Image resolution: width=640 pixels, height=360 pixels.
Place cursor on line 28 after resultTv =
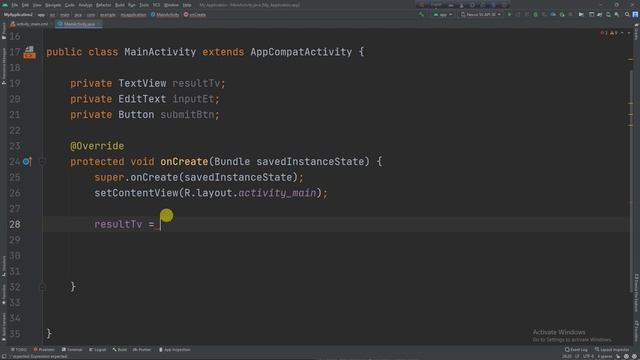click(160, 224)
